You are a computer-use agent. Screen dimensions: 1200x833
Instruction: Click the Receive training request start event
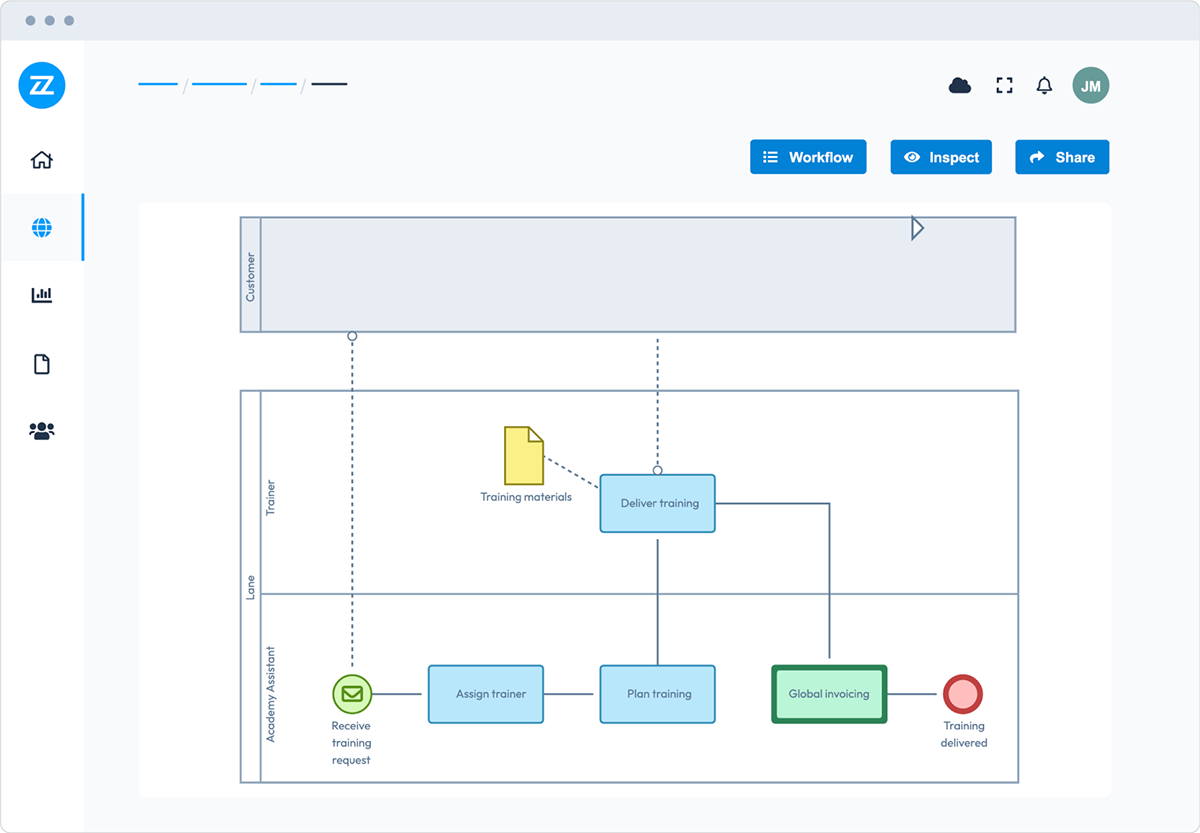tap(352, 694)
